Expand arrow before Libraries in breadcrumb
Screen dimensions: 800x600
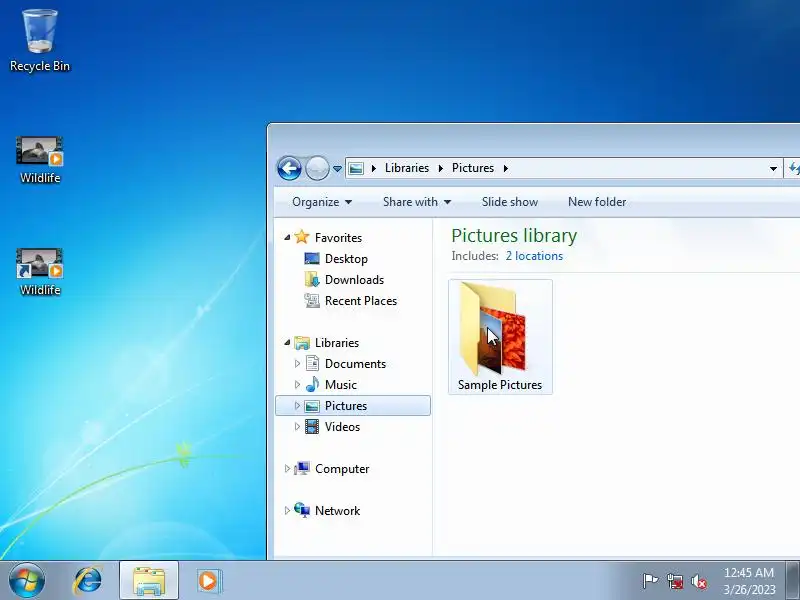pos(374,168)
